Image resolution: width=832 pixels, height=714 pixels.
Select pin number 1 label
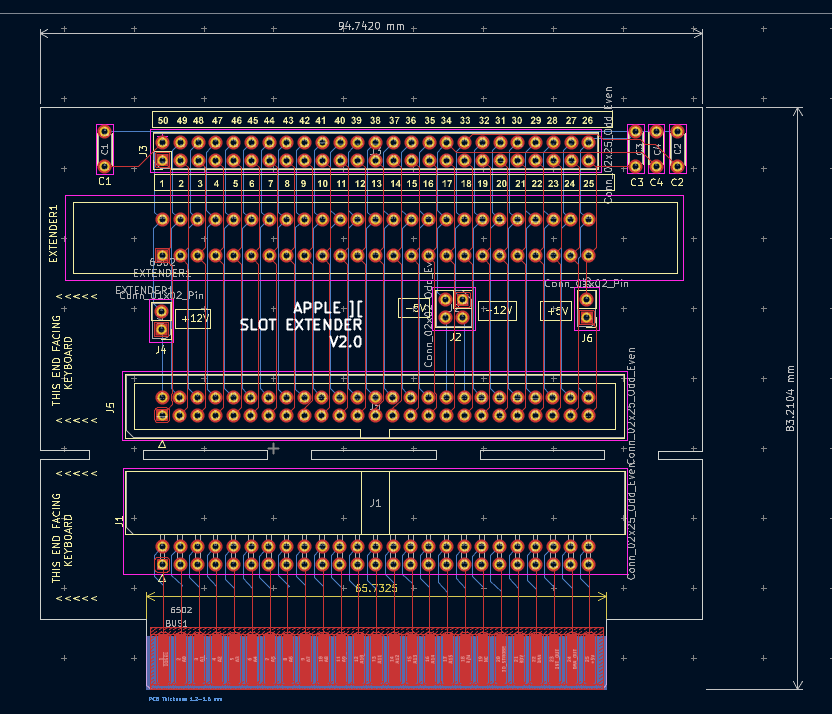pyautogui.click(x=162, y=184)
